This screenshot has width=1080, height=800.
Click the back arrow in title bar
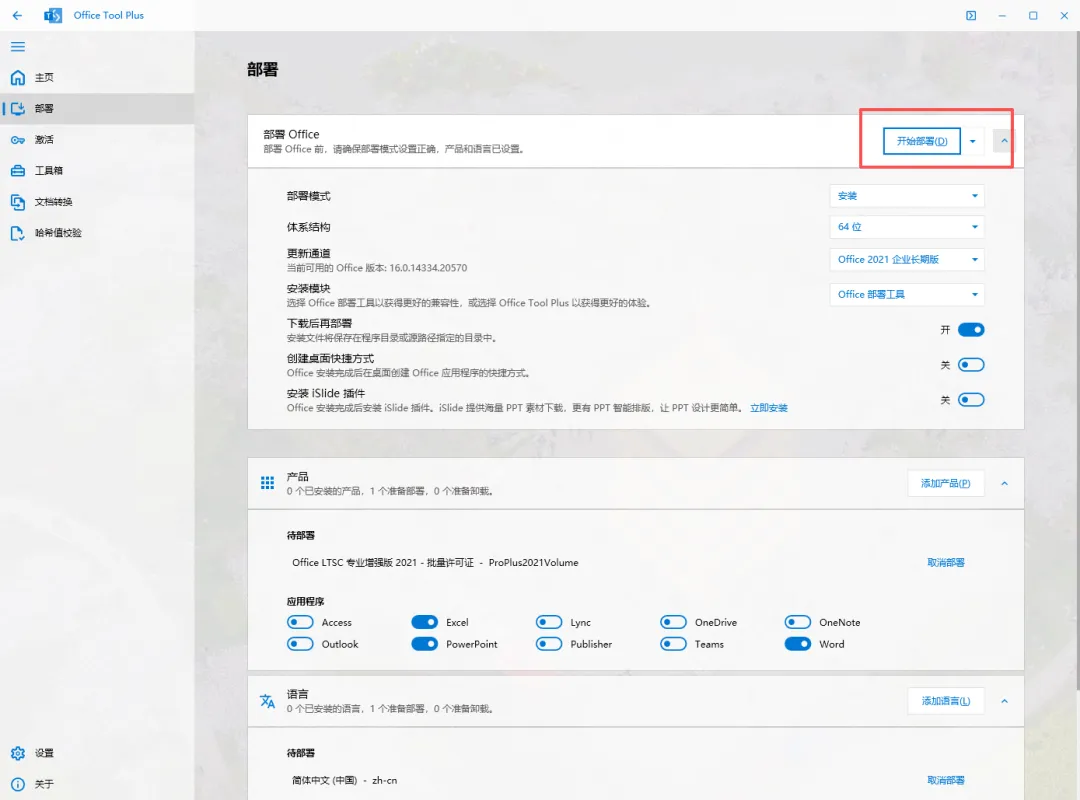click(x=17, y=15)
